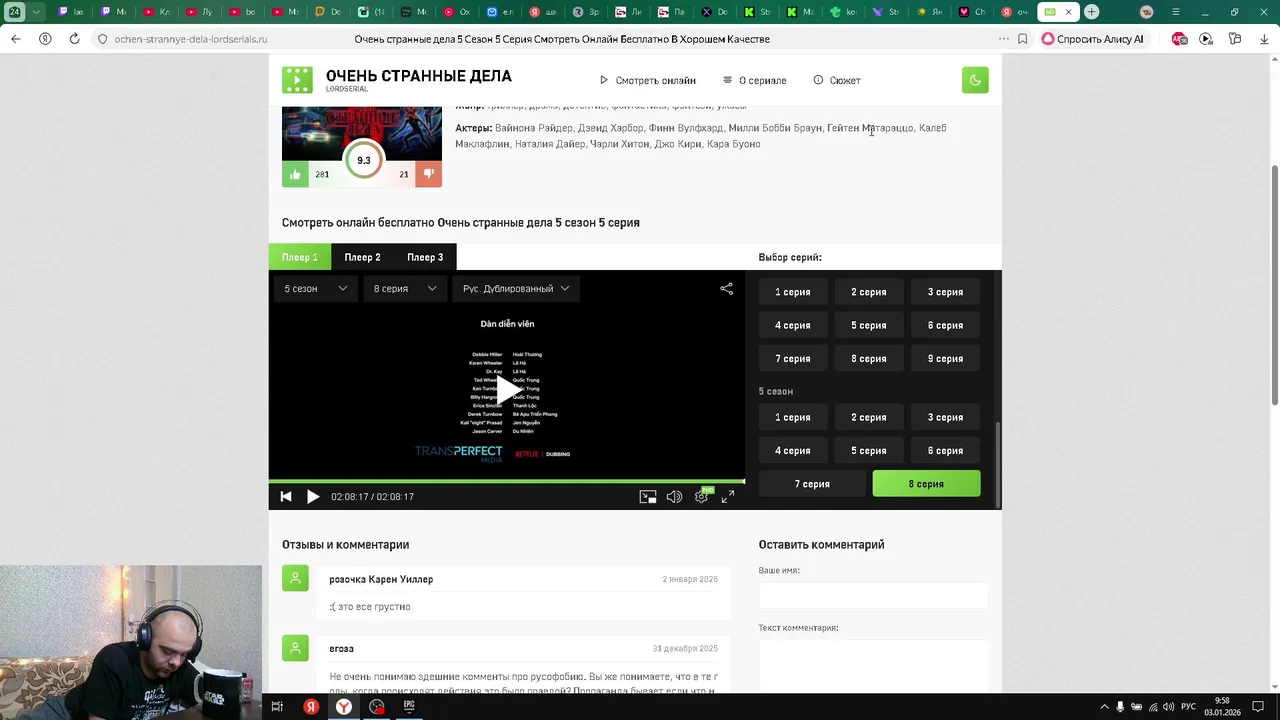
Task: Click avatar of commenter розочка Карен Уиллер
Action: click(x=295, y=578)
